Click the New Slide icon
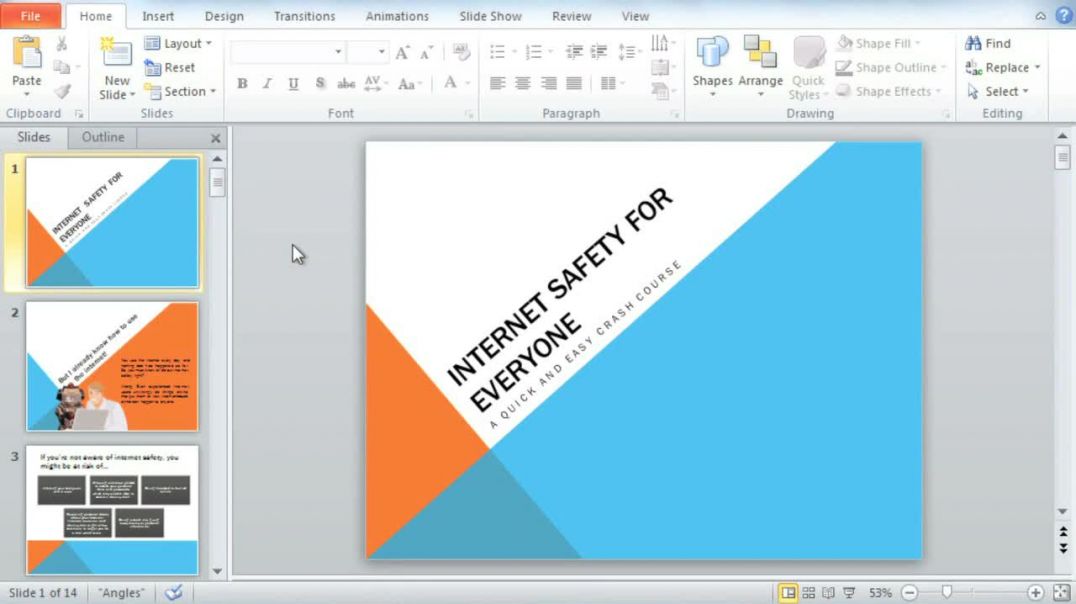1076x604 pixels. [117, 53]
